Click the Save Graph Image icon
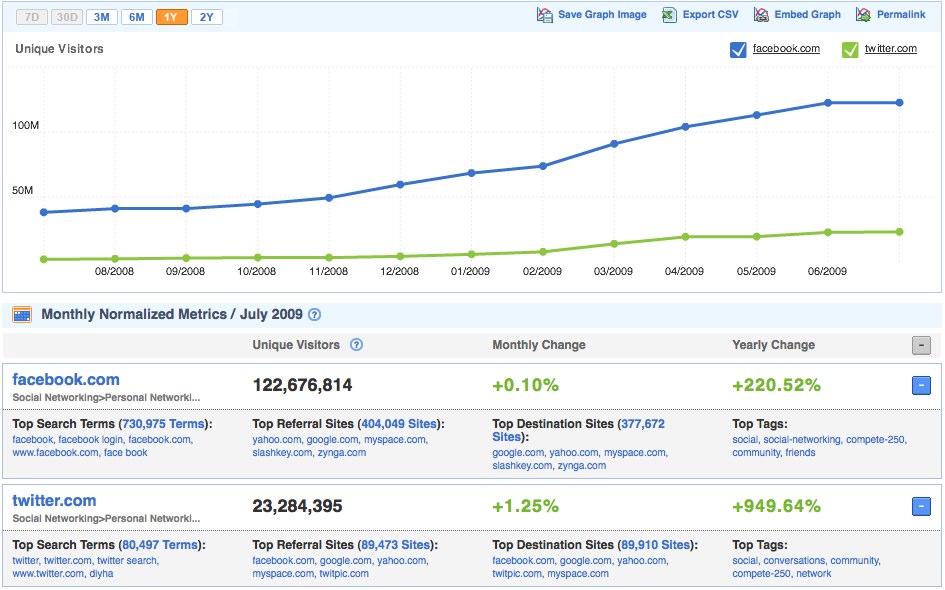This screenshot has width=945, height=590. pyautogui.click(x=545, y=15)
